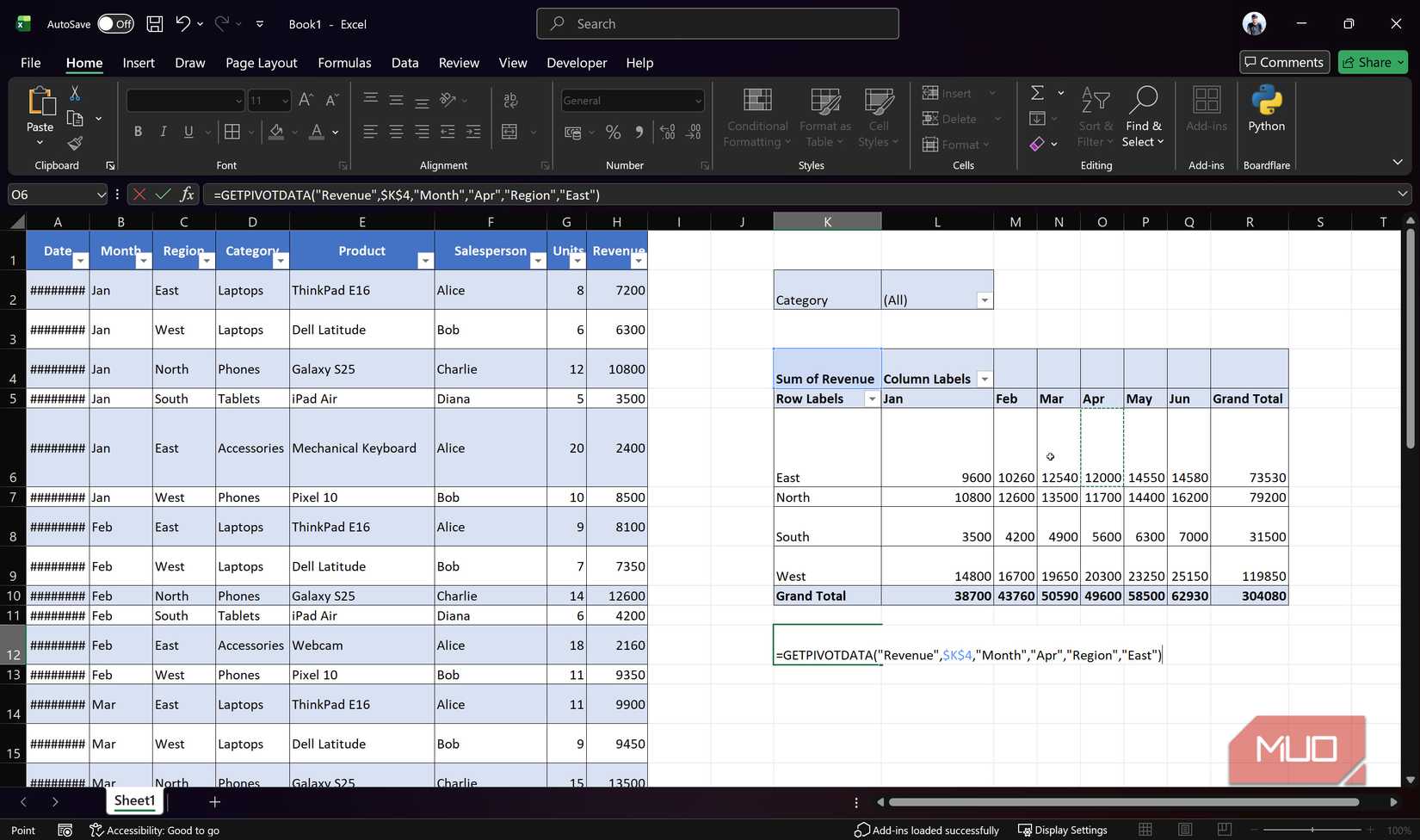Switch to Developer tab
The image size is (1420, 840).
coord(577,63)
